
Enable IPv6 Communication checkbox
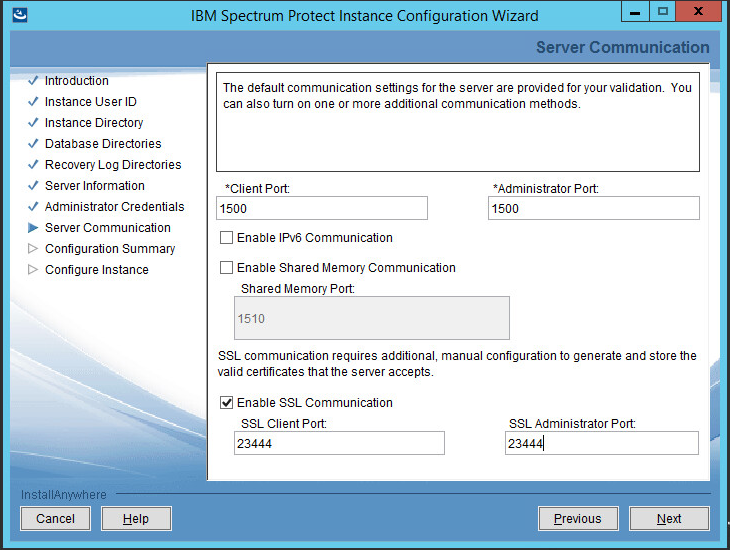(x=227, y=238)
